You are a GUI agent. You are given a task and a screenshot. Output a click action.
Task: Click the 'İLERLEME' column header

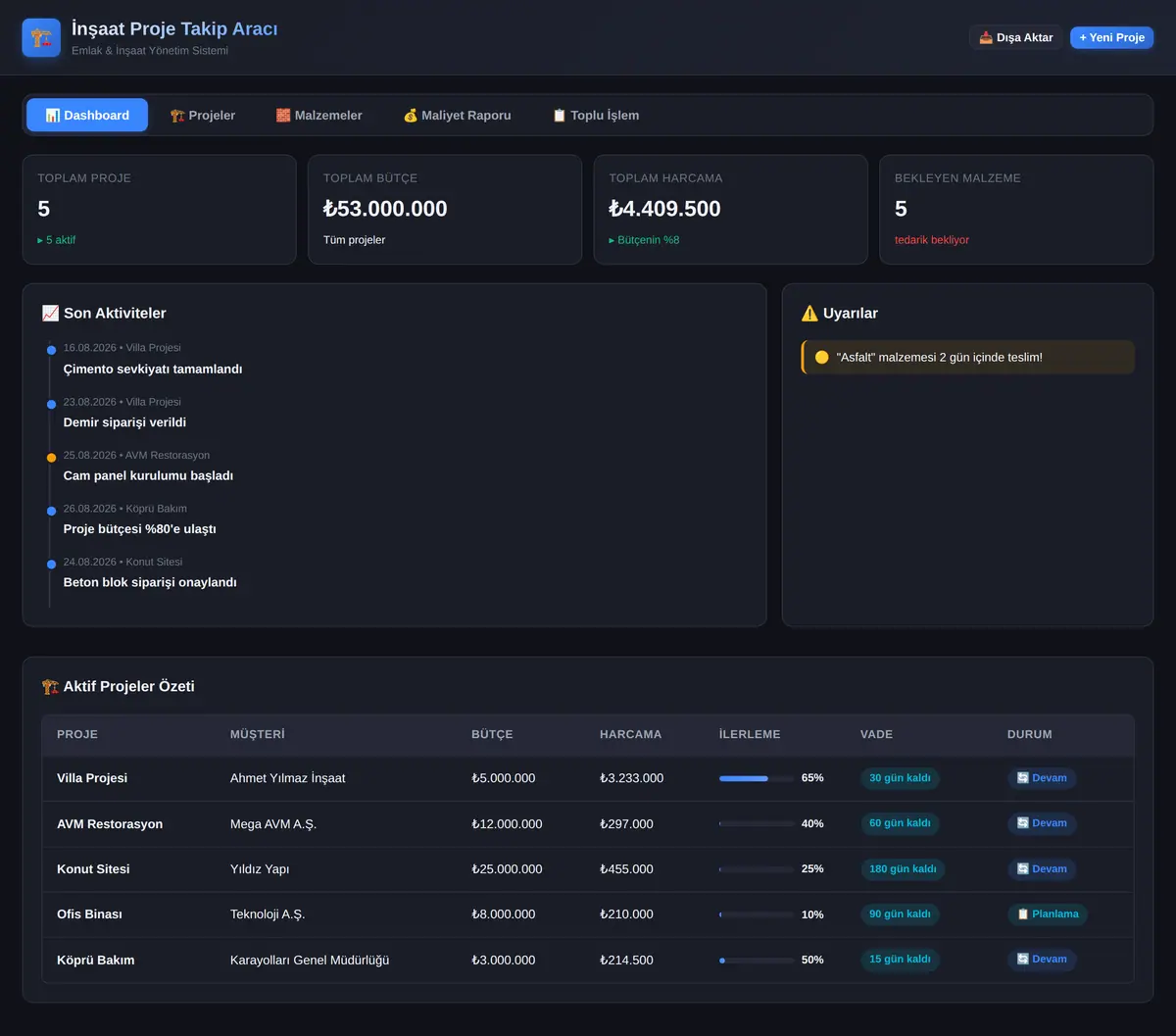coord(750,734)
